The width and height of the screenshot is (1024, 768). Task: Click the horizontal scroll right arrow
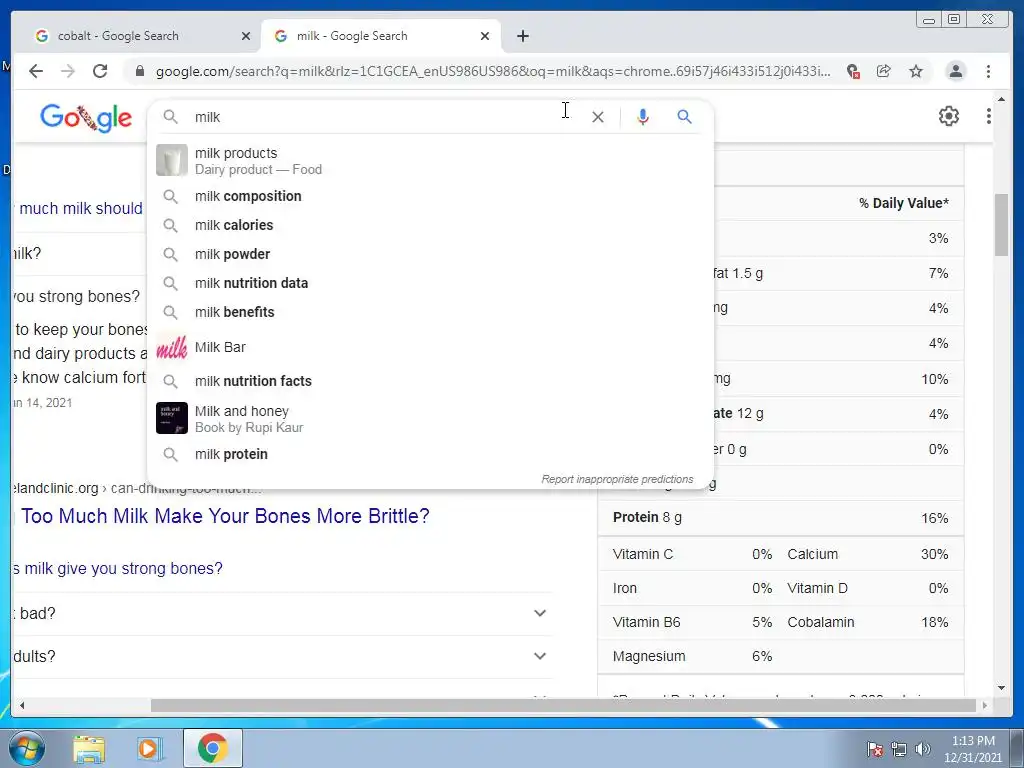click(x=985, y=705)
